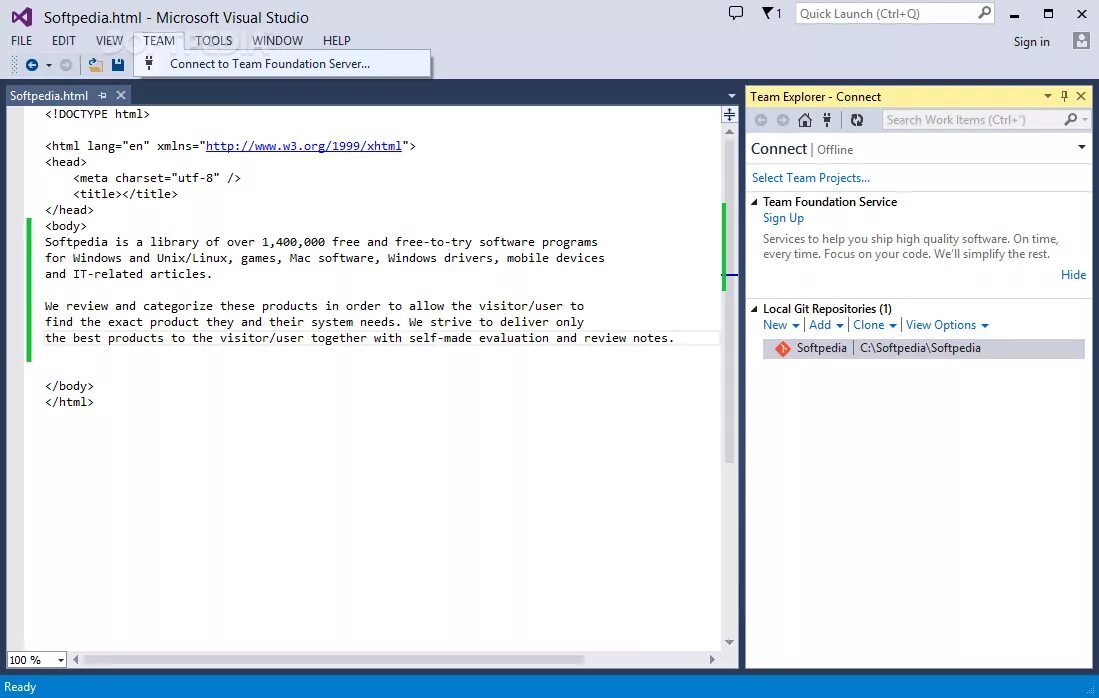Image resolution: width=1099 pixels, height=698 pixels.
Task: Click Hide link in Team Foundation Service
Action: [1073, 275]
